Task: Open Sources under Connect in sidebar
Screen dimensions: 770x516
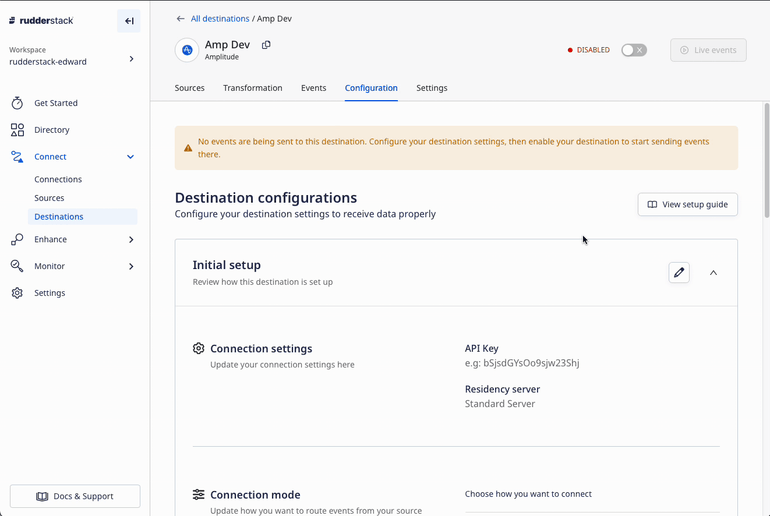Action: point(49,198)
